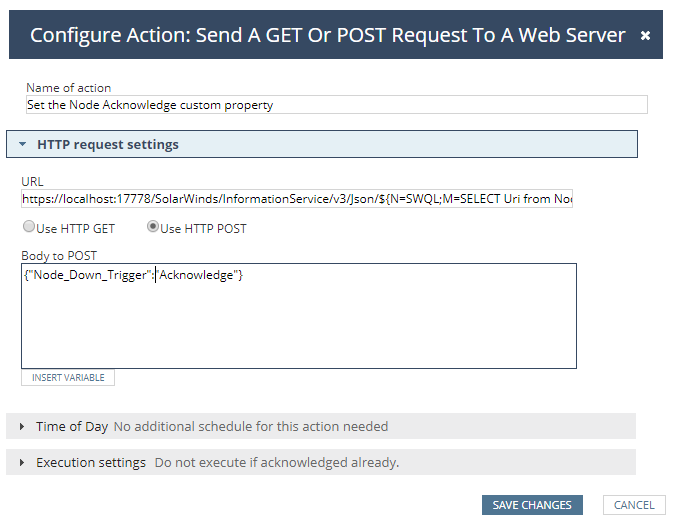Click the Use HTTP POST label text
Screen dimensions: 674x526
pyautogui.click(x=203, y=229)
